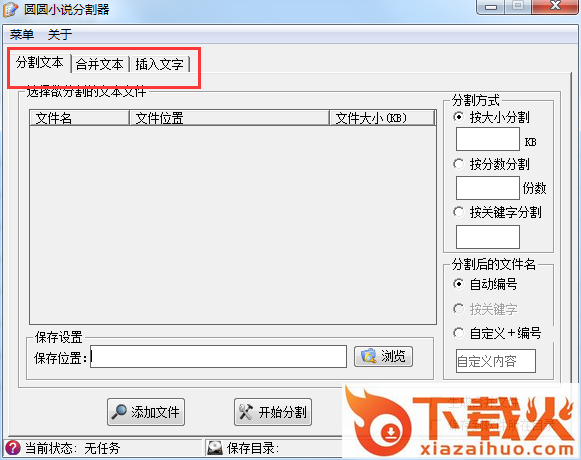The height and width of the screenshot is (460, 581).
Task: Click the app icon in title bar
Action: (10, 9)
